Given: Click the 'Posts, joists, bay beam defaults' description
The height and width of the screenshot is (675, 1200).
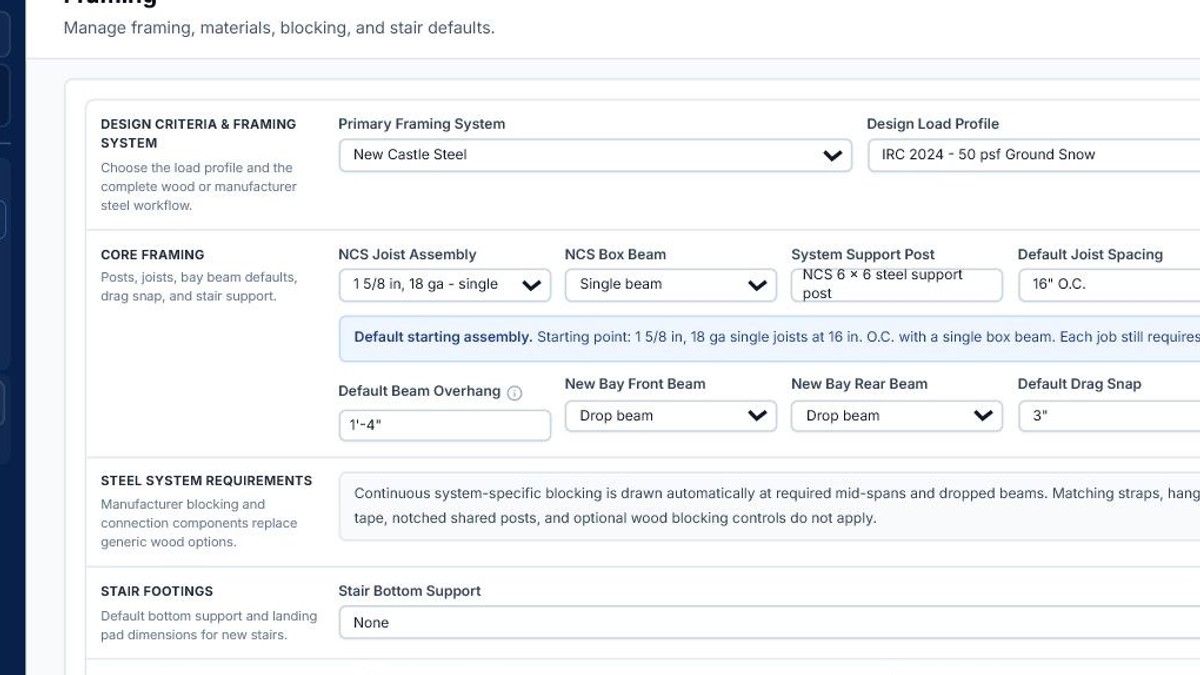Looking at the screenshot, I should click(x=199, y=287).
